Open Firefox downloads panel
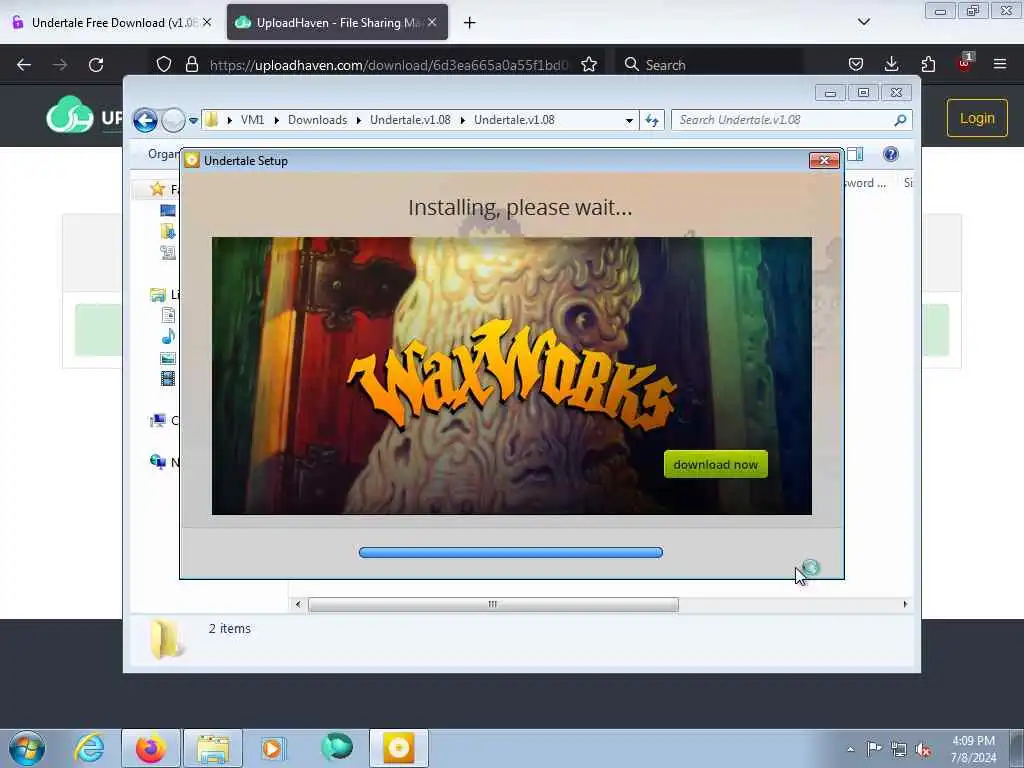Image resolution: width=1024 pixels, height=768 pixels. pos(891,64)
